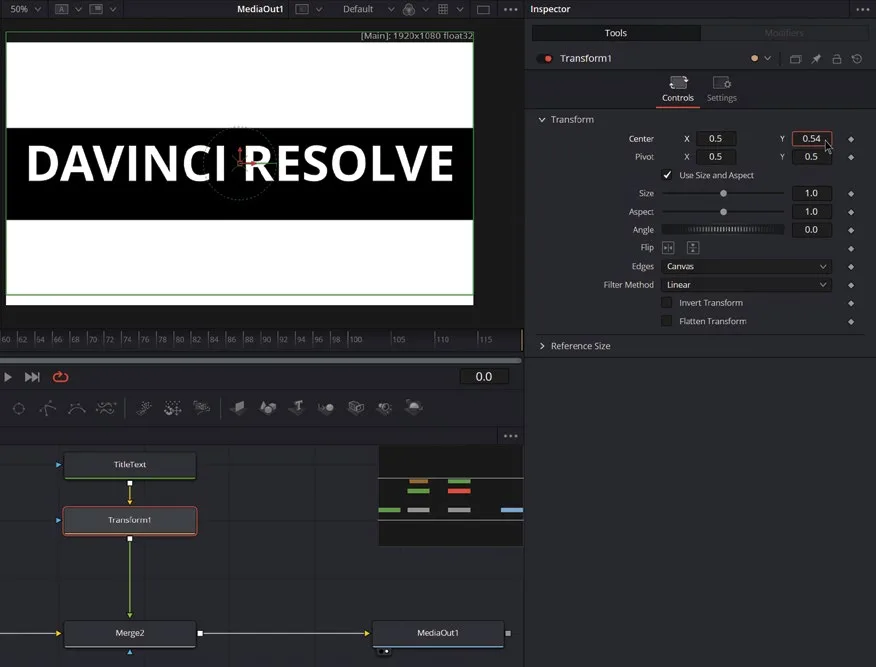Viewport: 876px width, 667px height.
Task: Select the Transform1 node
Action: click(x=130, y=520)
